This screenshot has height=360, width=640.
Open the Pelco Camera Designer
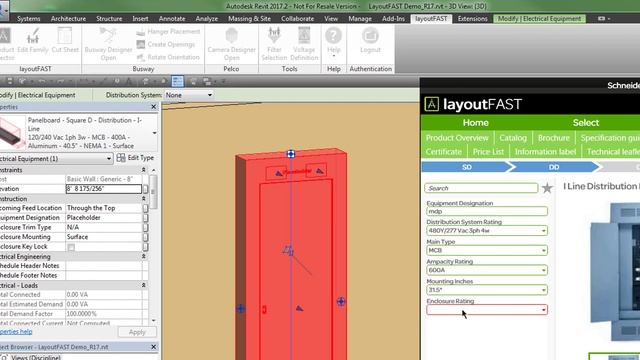pyautogui.click(x=231, y=44)
